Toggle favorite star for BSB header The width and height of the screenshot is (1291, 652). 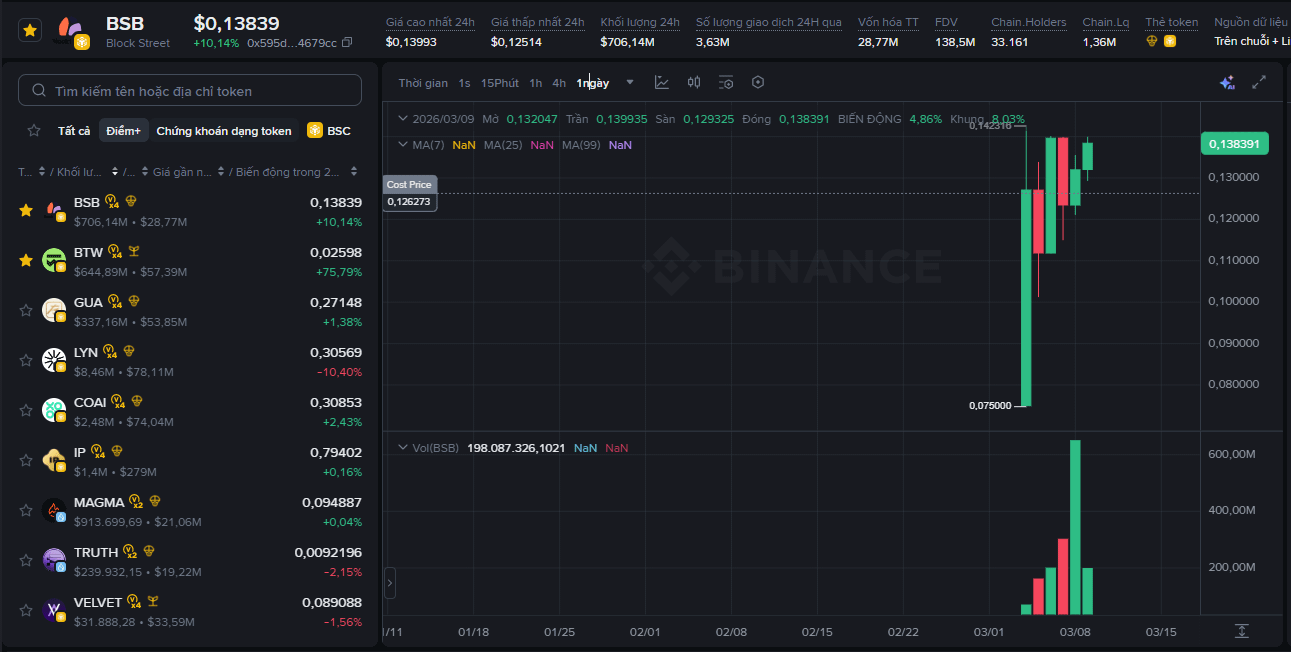point(30,31)
